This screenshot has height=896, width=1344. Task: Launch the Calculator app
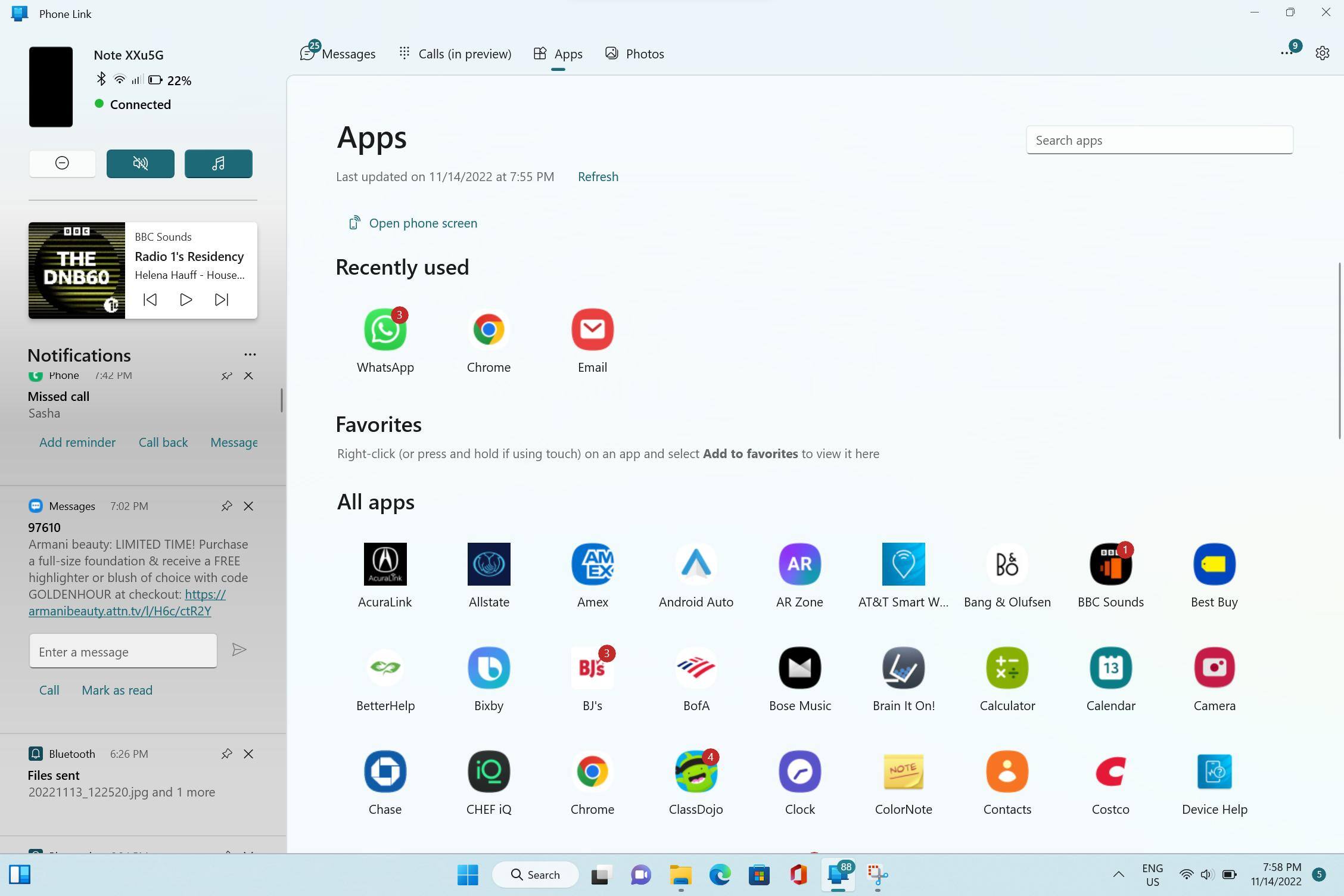click(x=1007, y=668)
